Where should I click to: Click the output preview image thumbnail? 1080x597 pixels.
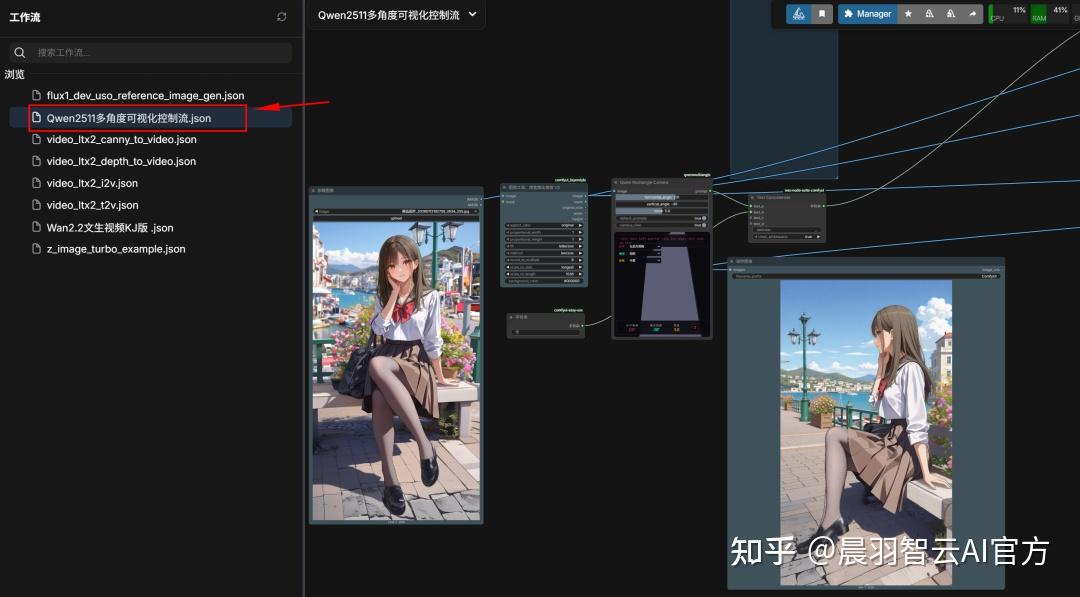click(866, 432)
